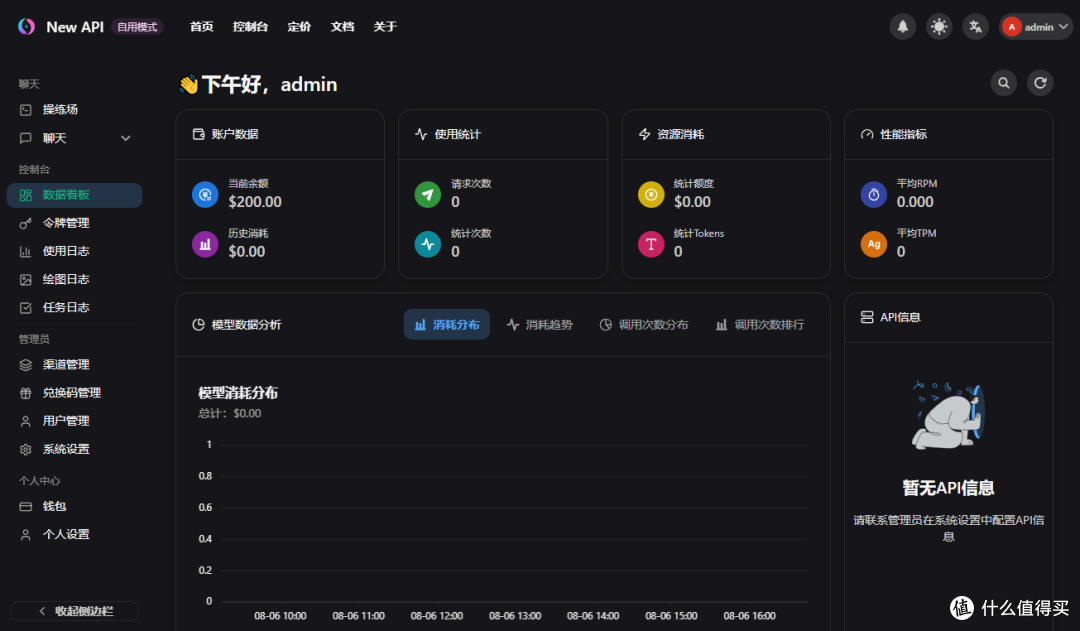
Task: Click the 钱包 card icon
Action: click(x=25, y=506)
